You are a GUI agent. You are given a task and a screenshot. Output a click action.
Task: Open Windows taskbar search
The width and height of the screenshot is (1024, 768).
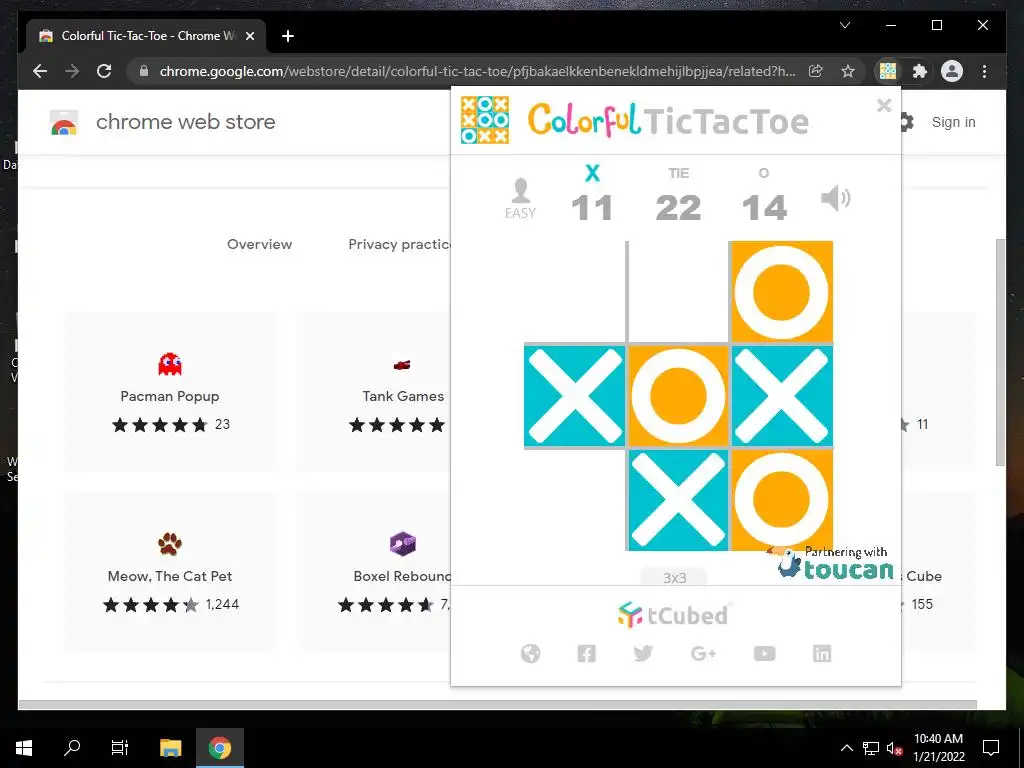tap(72, 748)
